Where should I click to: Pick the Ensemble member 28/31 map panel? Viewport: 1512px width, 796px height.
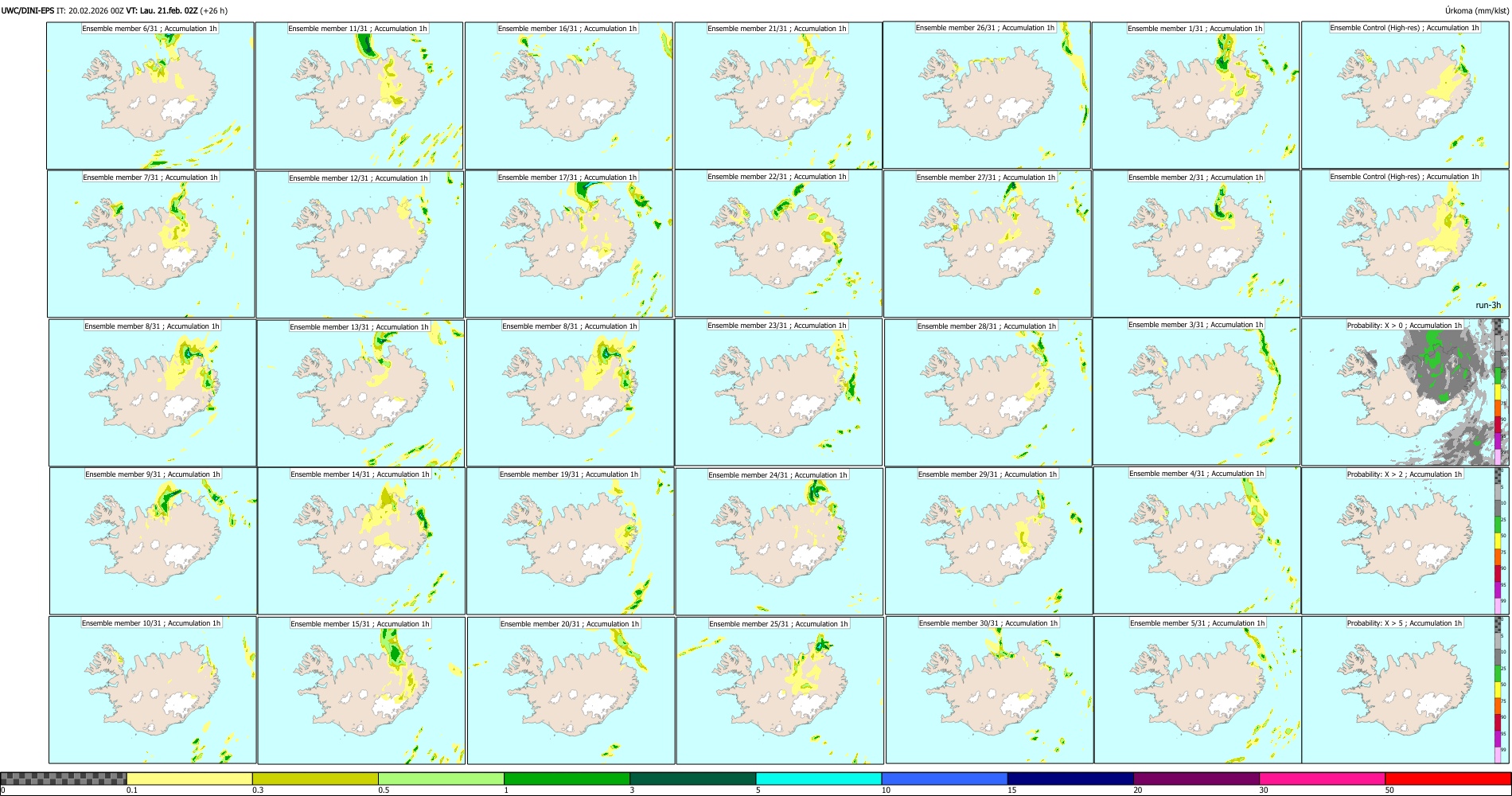tap(988, 393)
